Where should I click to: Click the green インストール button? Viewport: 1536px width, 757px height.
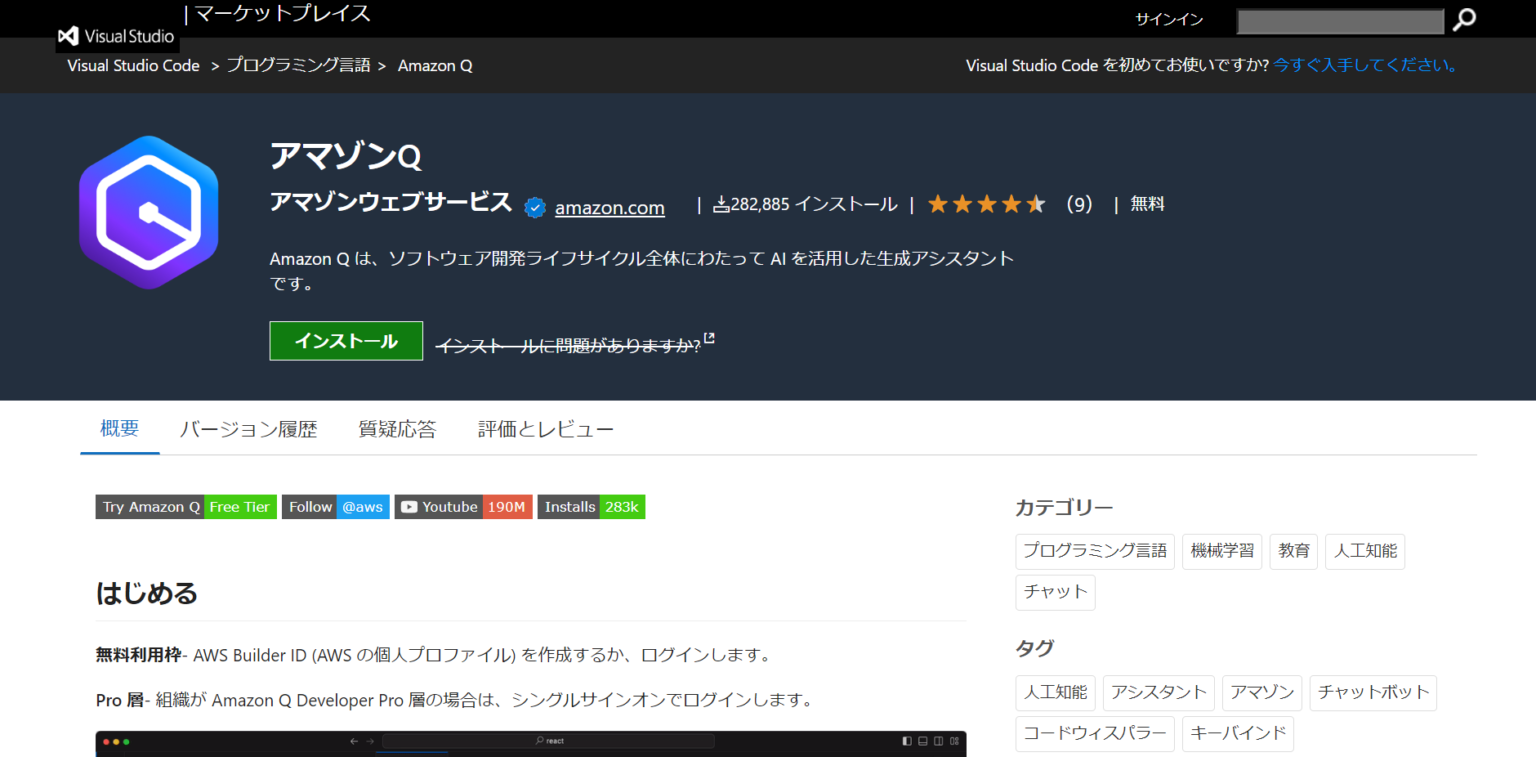pyautogui.click(x=345, y=341)
